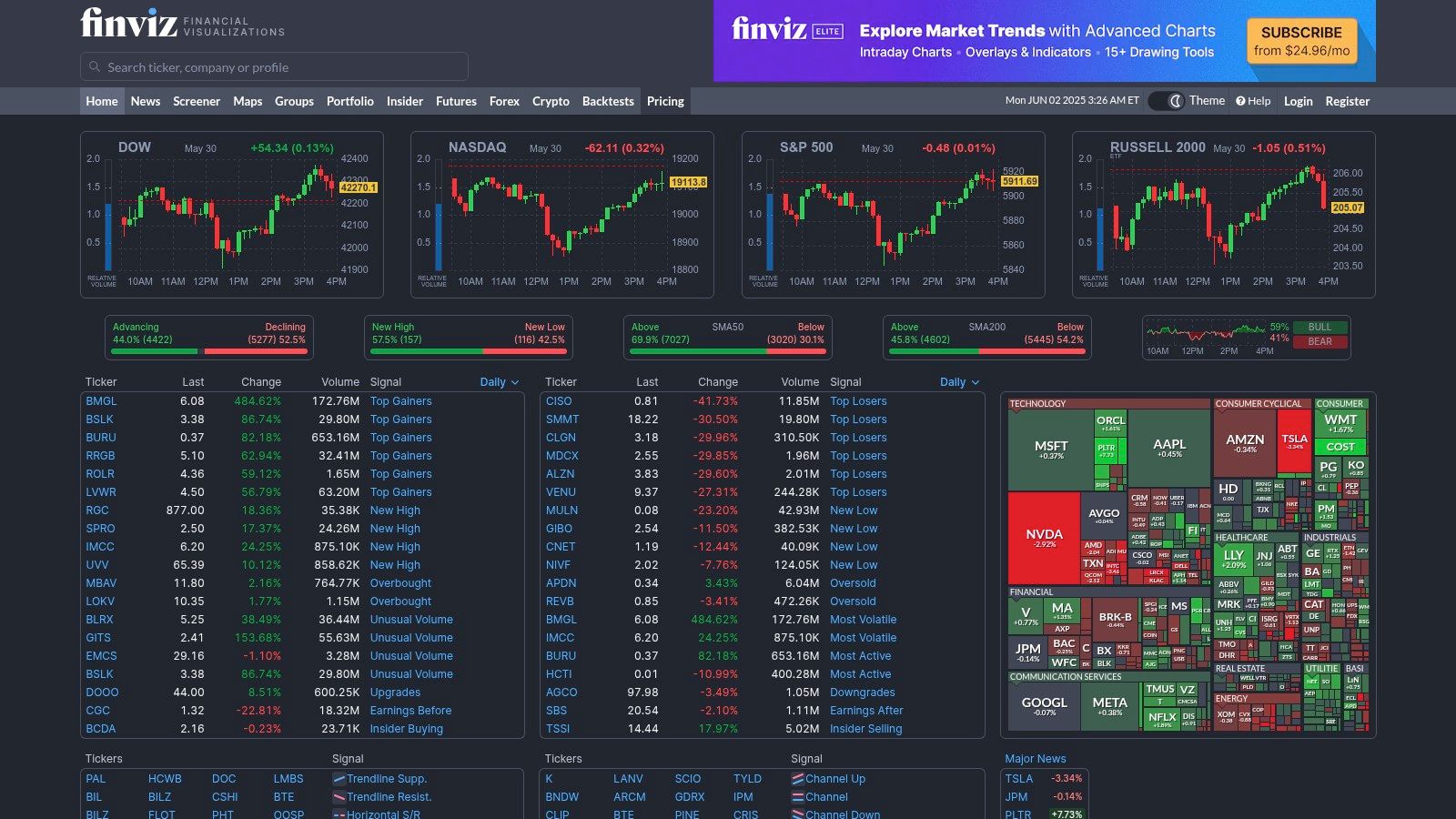Click the SMA50 above/below bar
The width and height of the screenshot is (1456, 819).
[x=728, y=350]
